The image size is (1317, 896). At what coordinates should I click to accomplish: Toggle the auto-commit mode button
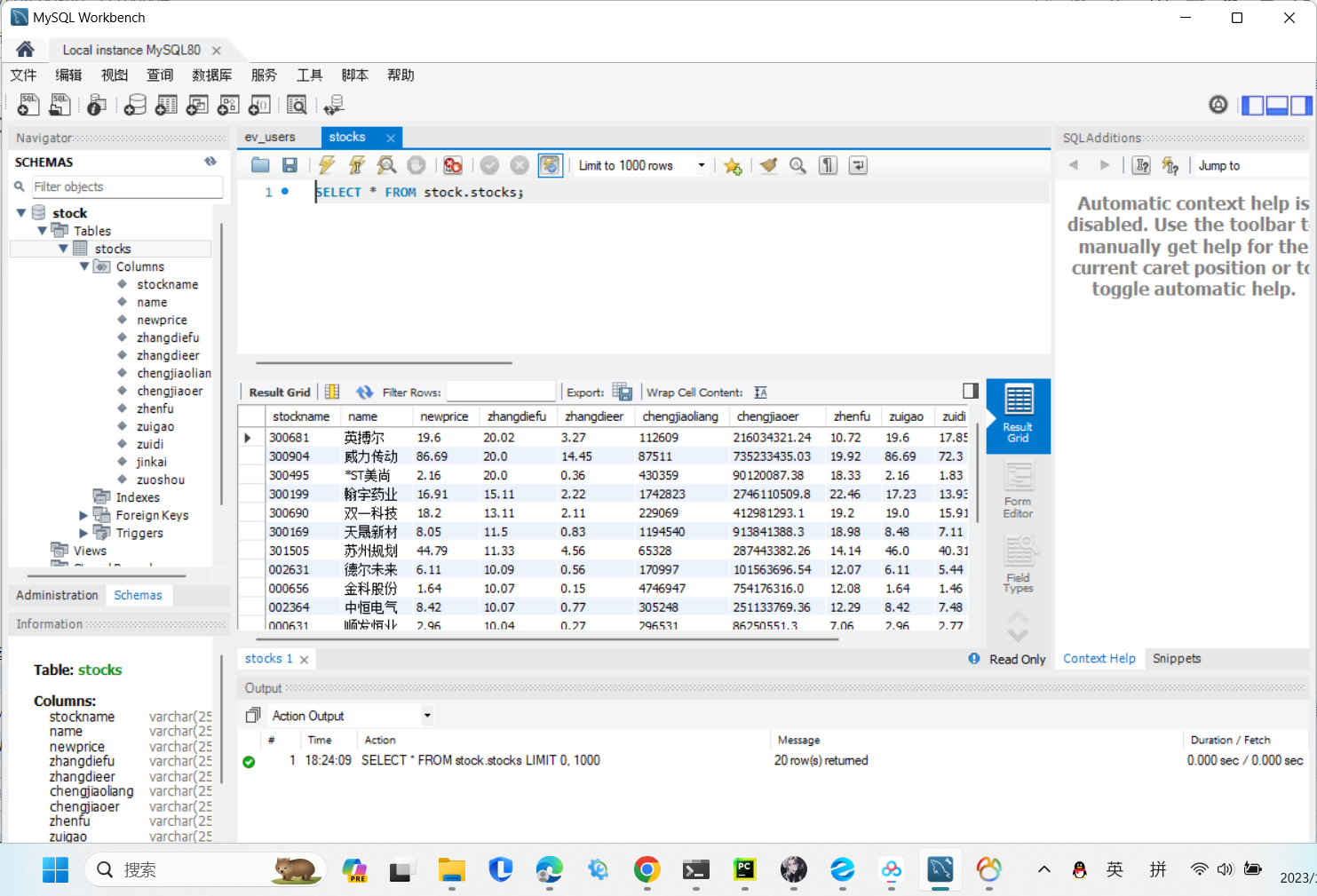click(x=551, y=165)
